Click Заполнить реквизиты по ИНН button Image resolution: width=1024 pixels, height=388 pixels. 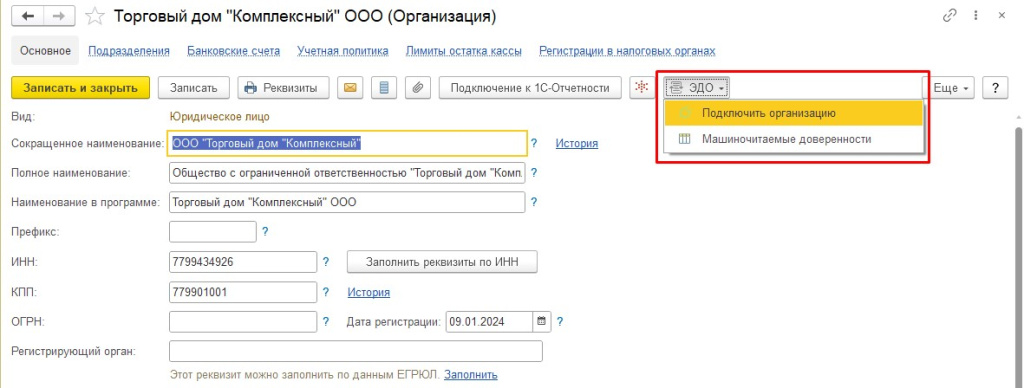pos(442,262)
